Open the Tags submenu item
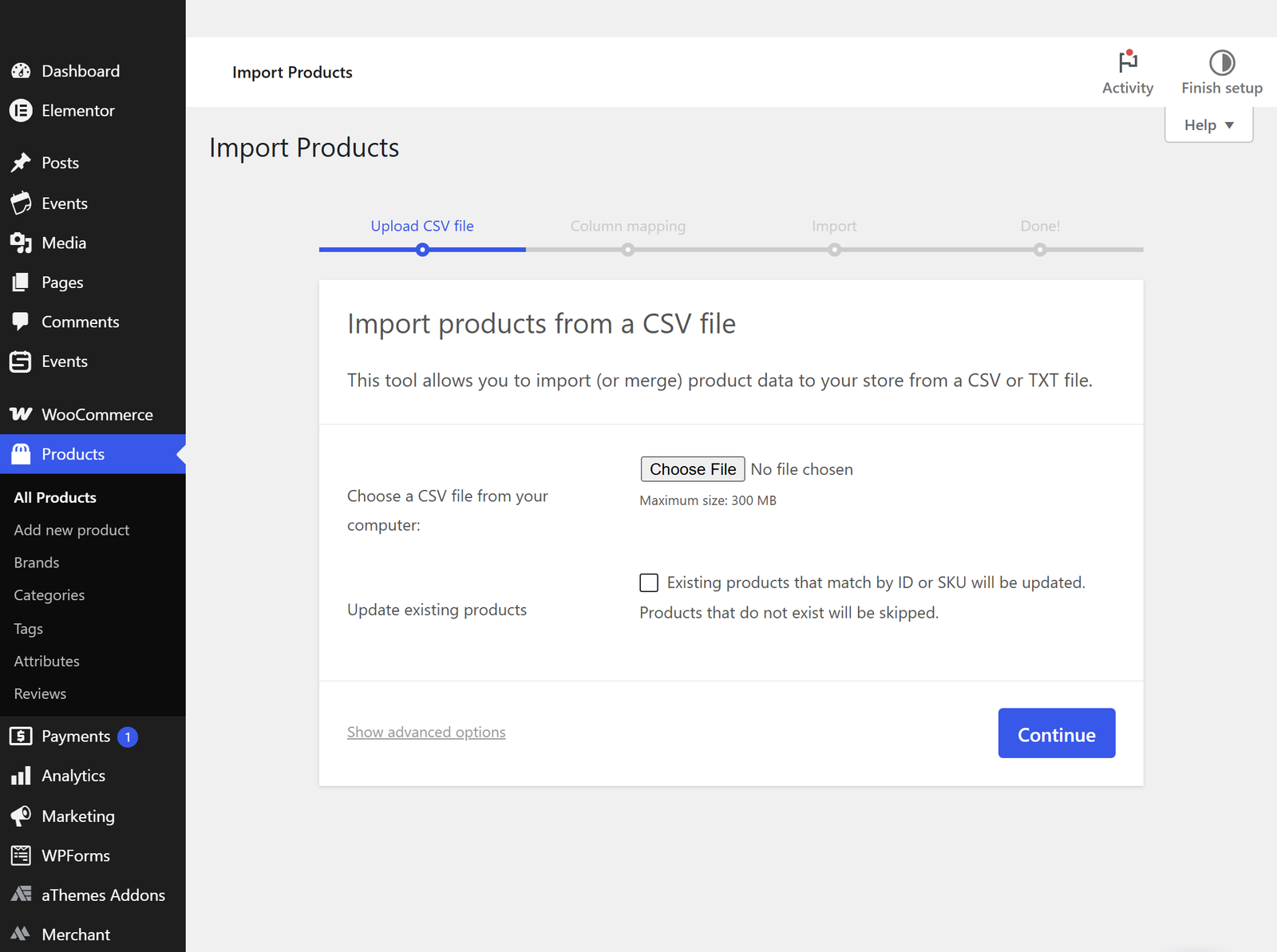The width and height of the screenshot is (1277, 952). point(29,629)
